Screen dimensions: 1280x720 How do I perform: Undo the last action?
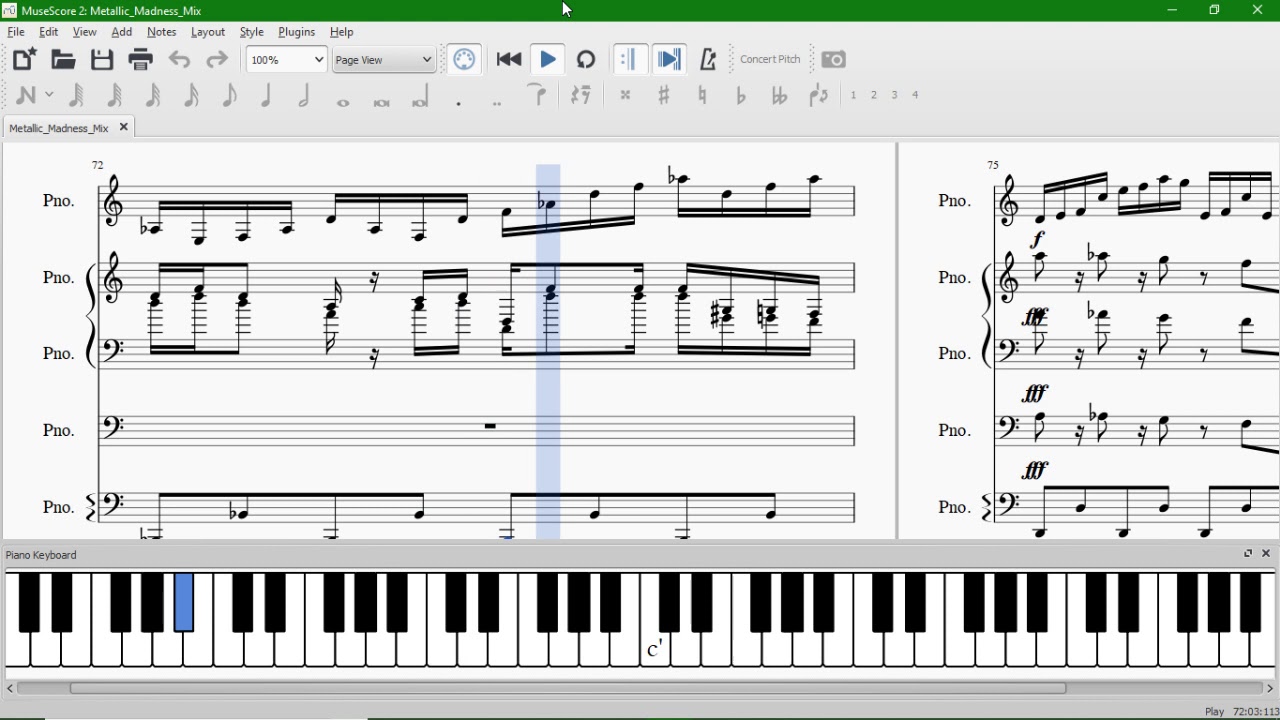[179, 60]
